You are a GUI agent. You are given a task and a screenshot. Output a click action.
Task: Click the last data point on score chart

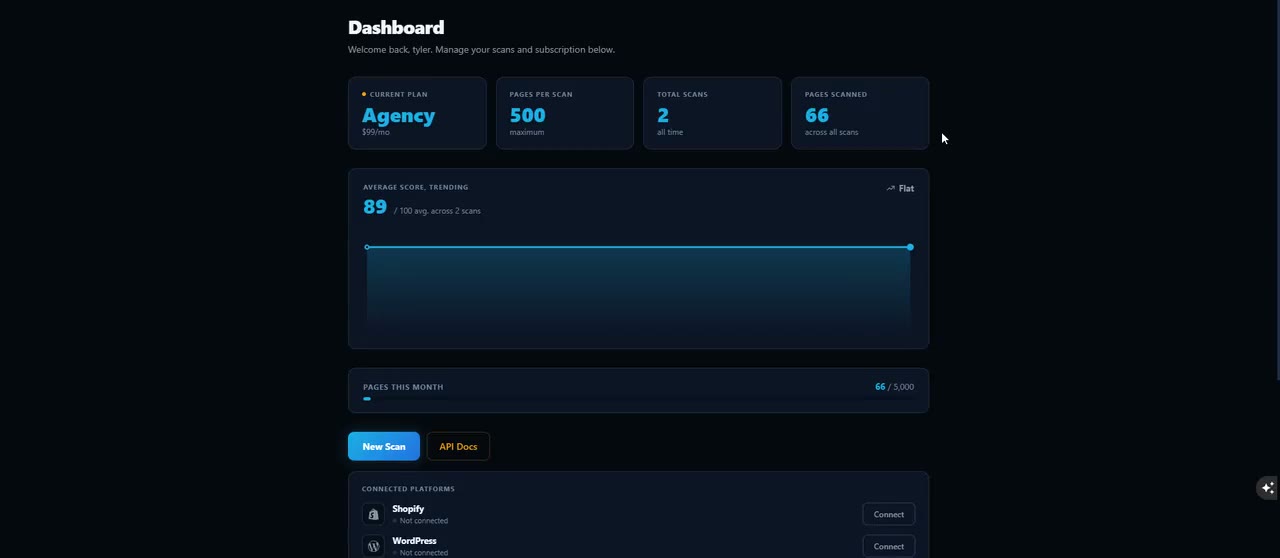(910, 247)
